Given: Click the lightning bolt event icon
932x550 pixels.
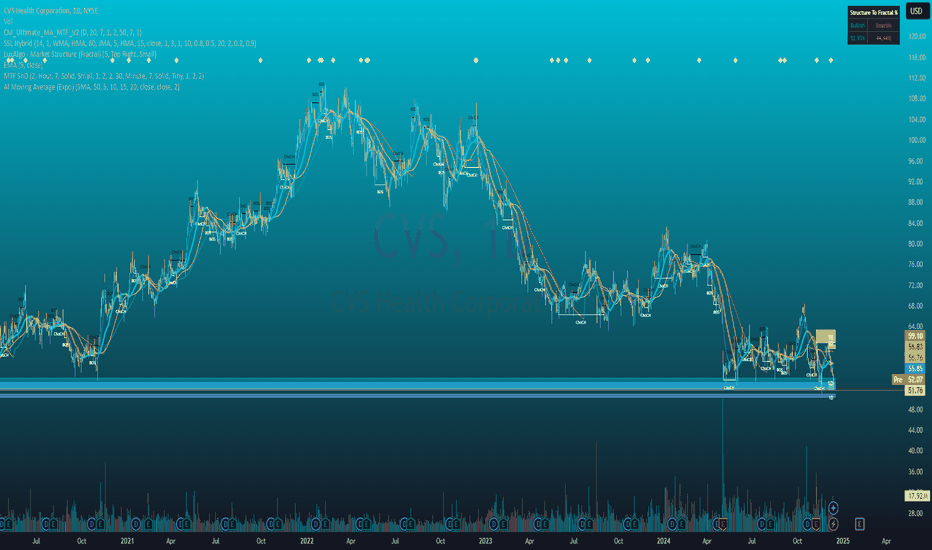Looking at the screenshot, I should coord(833,524).
